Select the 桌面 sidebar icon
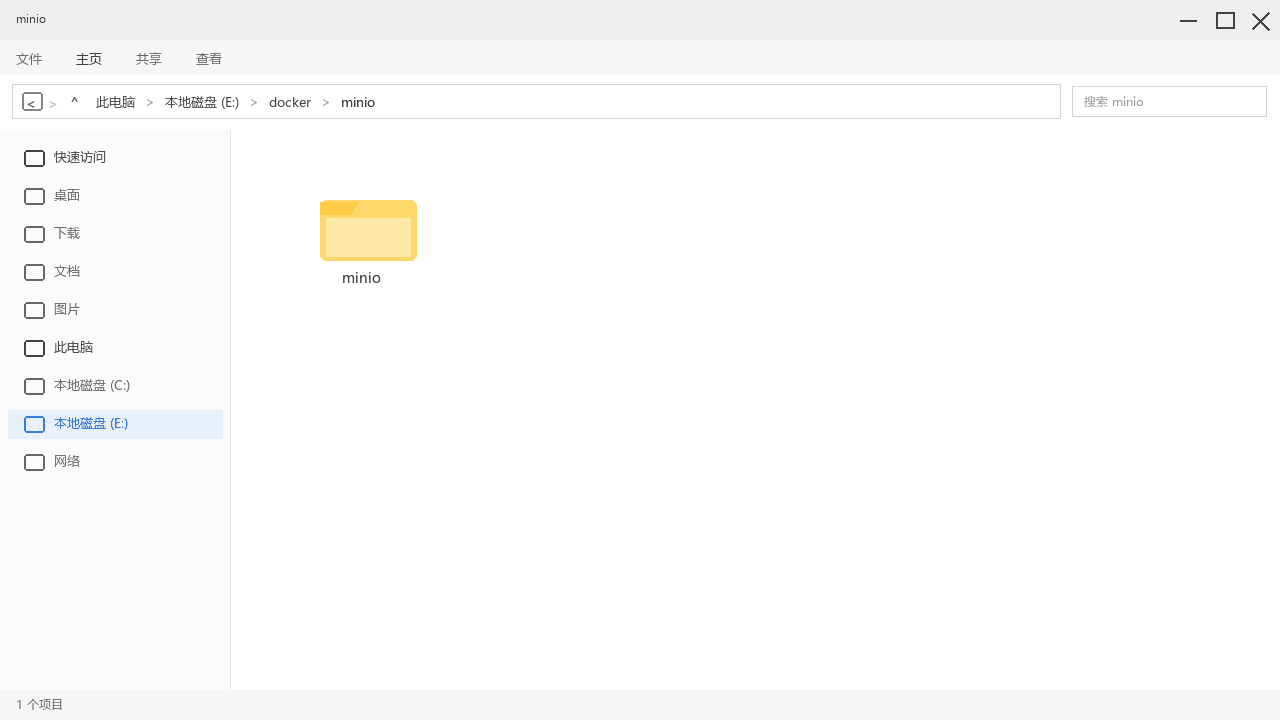The height and width of the screenshot is (720, 1280). point(34,196)
